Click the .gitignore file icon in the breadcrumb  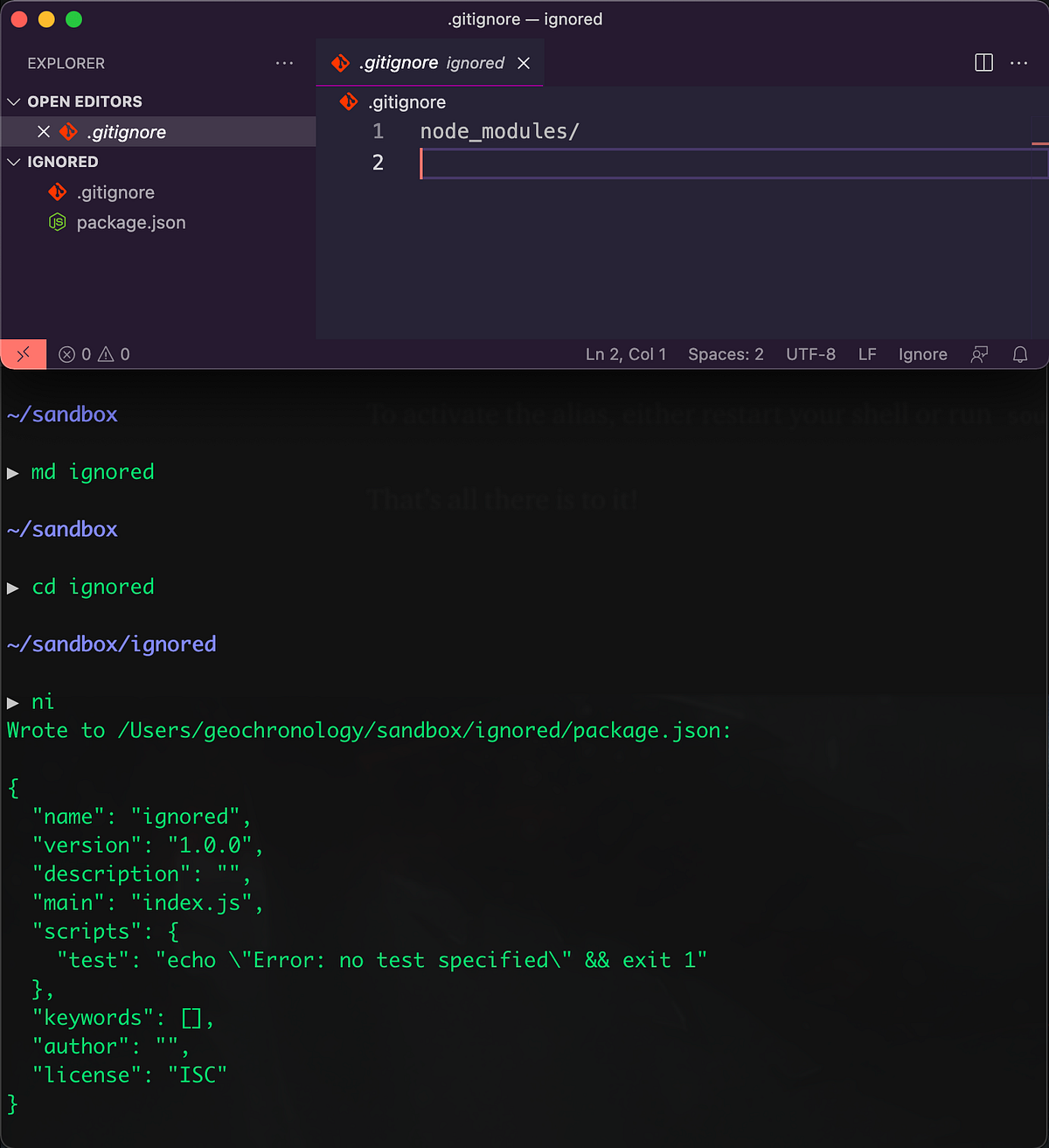pos(349,101)
